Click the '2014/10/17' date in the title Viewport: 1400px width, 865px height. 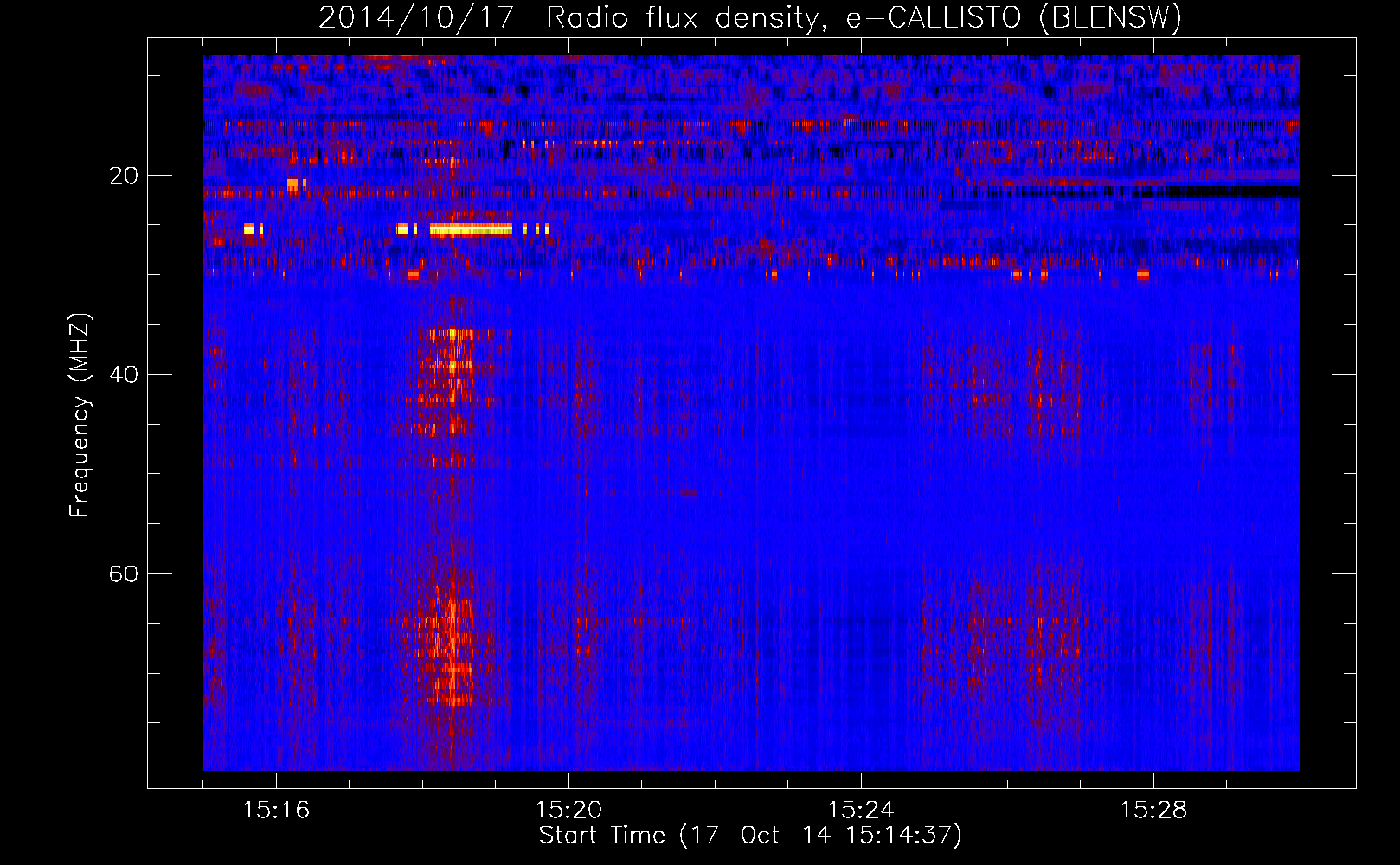[x=415, y=17]
